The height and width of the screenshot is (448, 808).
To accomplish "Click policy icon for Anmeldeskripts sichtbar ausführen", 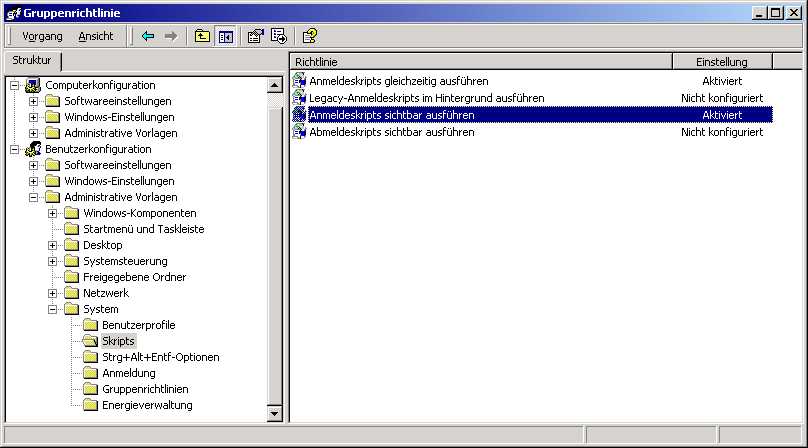I will coord(299,114).
